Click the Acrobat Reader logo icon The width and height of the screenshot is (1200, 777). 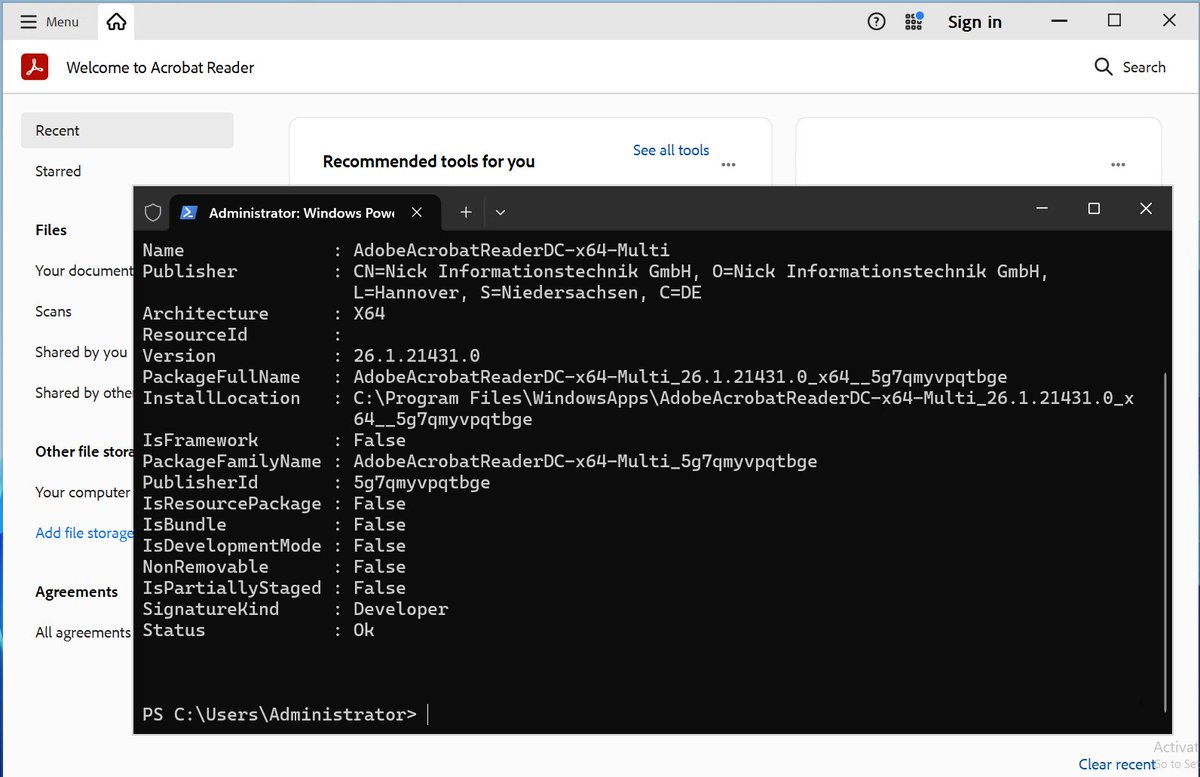click(35, 67)
